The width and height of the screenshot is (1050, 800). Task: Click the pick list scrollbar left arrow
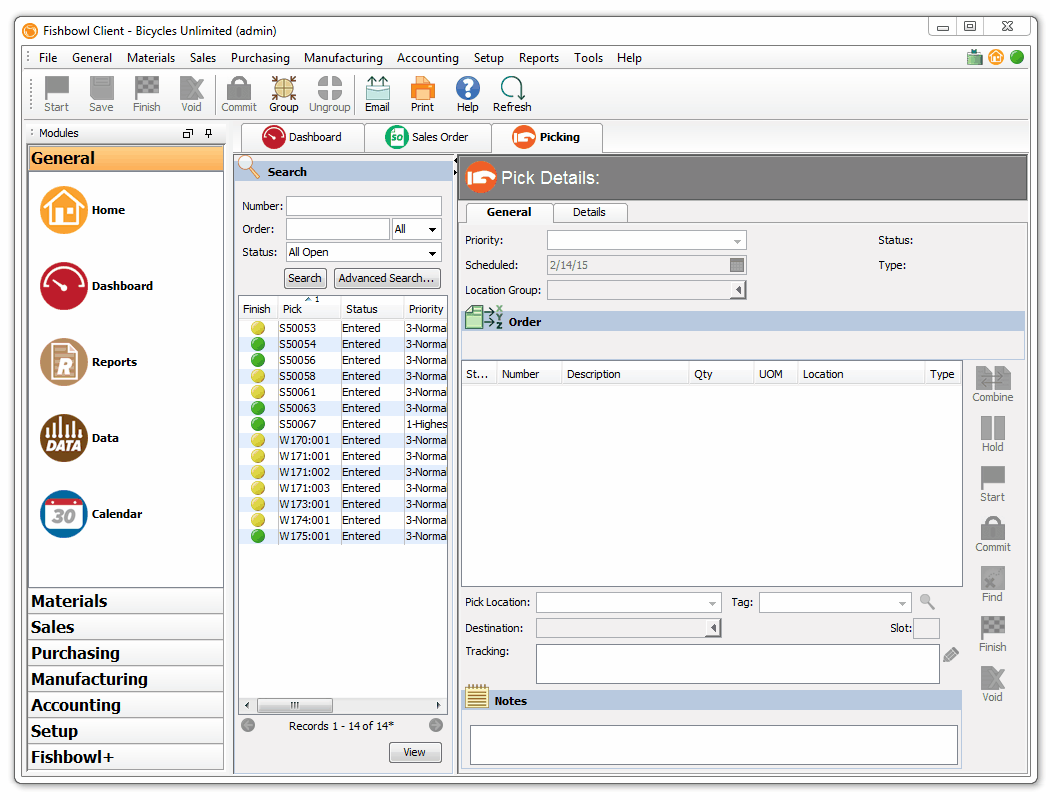click(x=247, y=706)
